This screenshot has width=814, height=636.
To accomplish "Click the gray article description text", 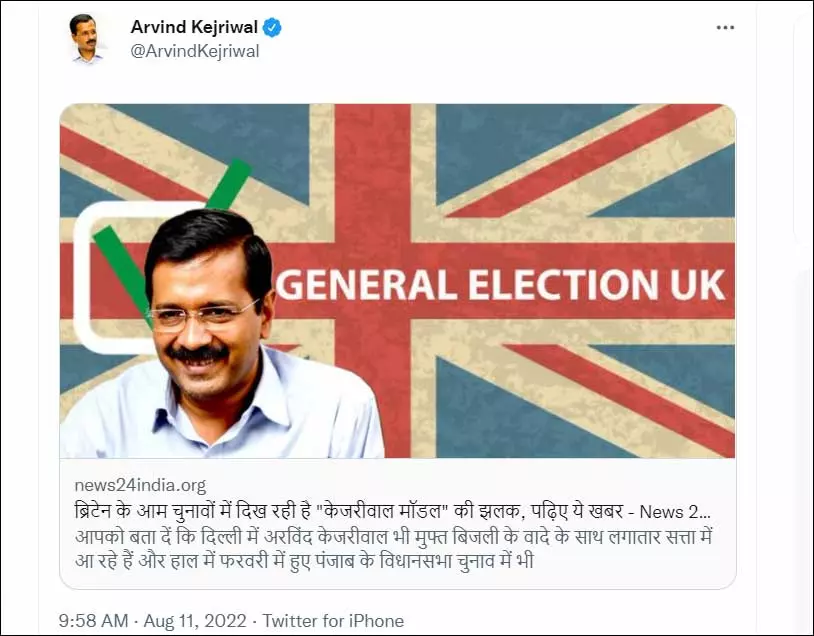I will click(x=393, y=549).
